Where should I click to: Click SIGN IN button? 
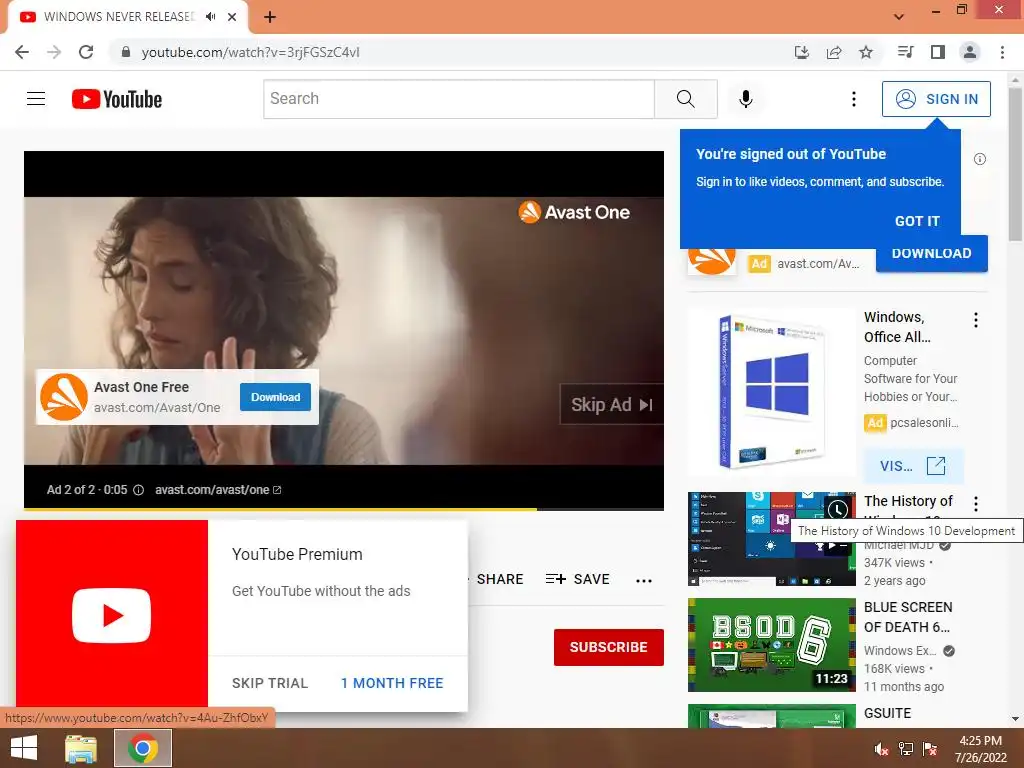click(936, 99)
